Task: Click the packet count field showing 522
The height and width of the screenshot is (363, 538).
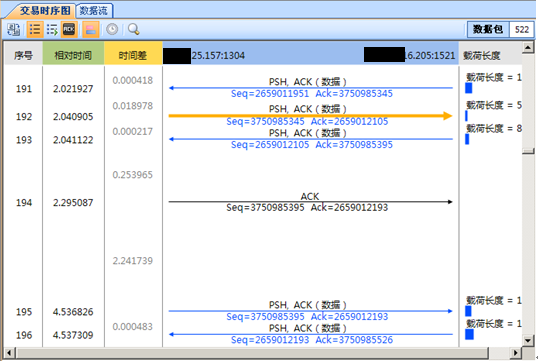Action: click(522, 30)
